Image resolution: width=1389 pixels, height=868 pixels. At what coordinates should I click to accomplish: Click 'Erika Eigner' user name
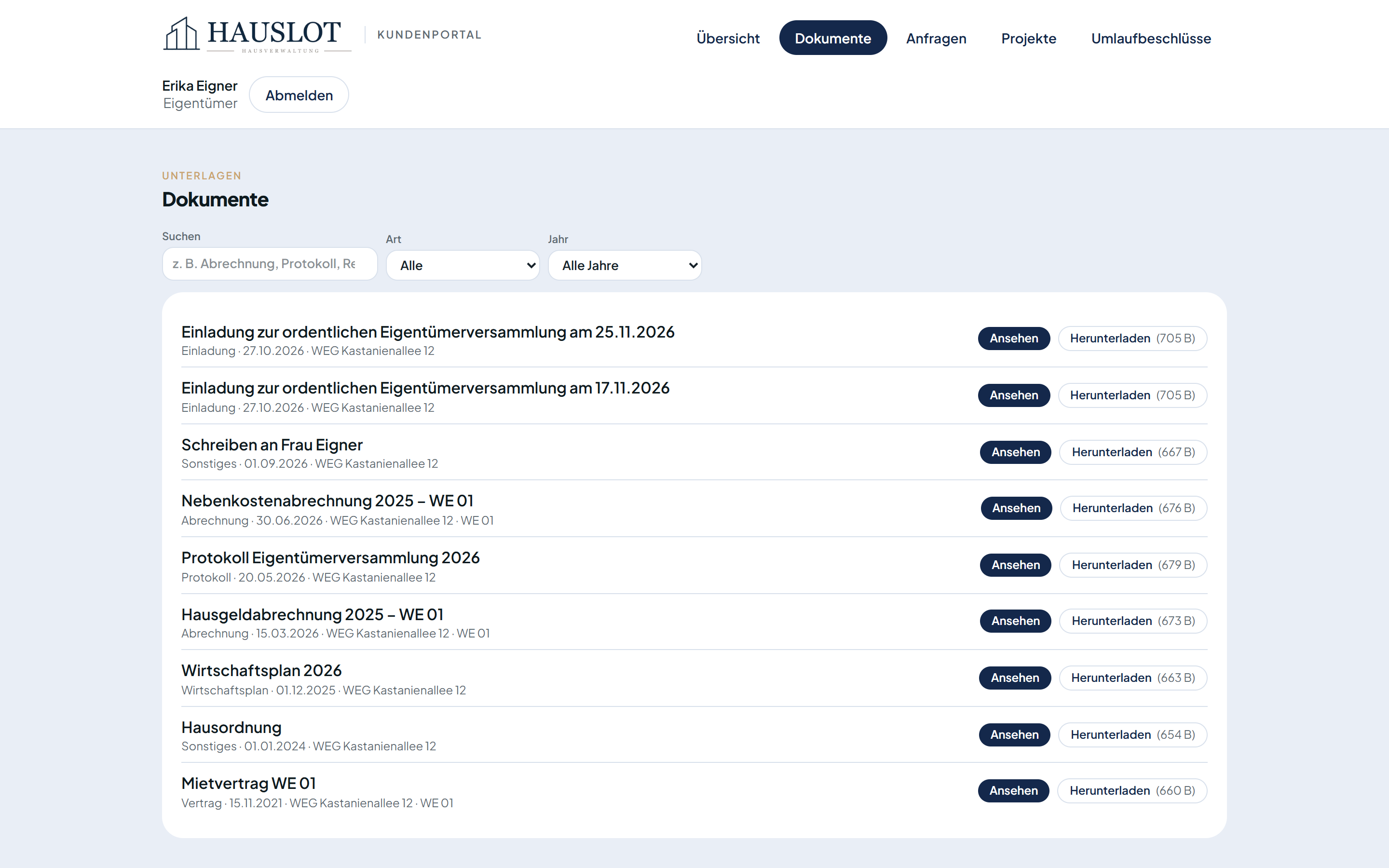200,85
